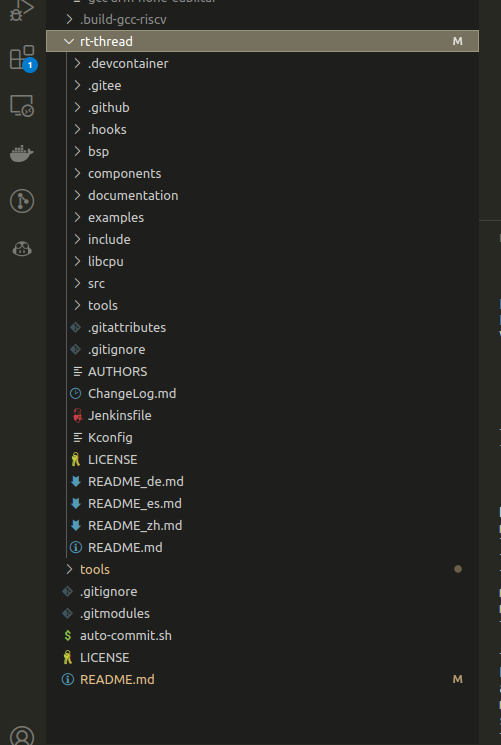
Task: Click the markdown icon beside README_de.md
Action: (76, 481)
